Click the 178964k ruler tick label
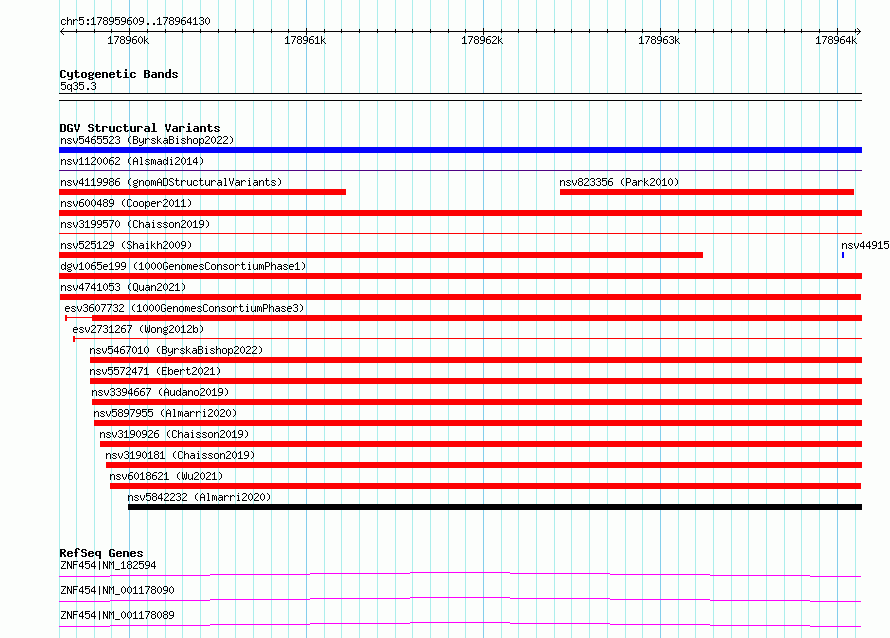This screenshot has height=638, width=890. coord(837,40)
